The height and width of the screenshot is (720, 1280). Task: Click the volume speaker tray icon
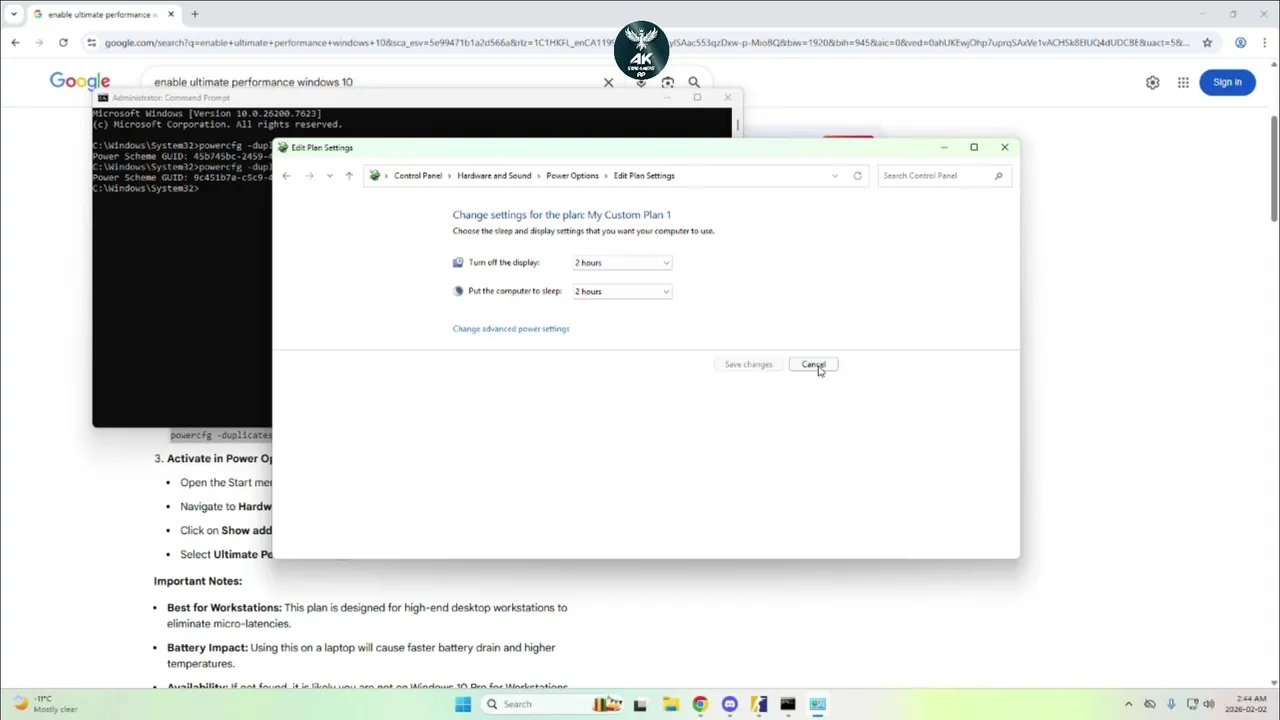click(x=1209, y=704)
